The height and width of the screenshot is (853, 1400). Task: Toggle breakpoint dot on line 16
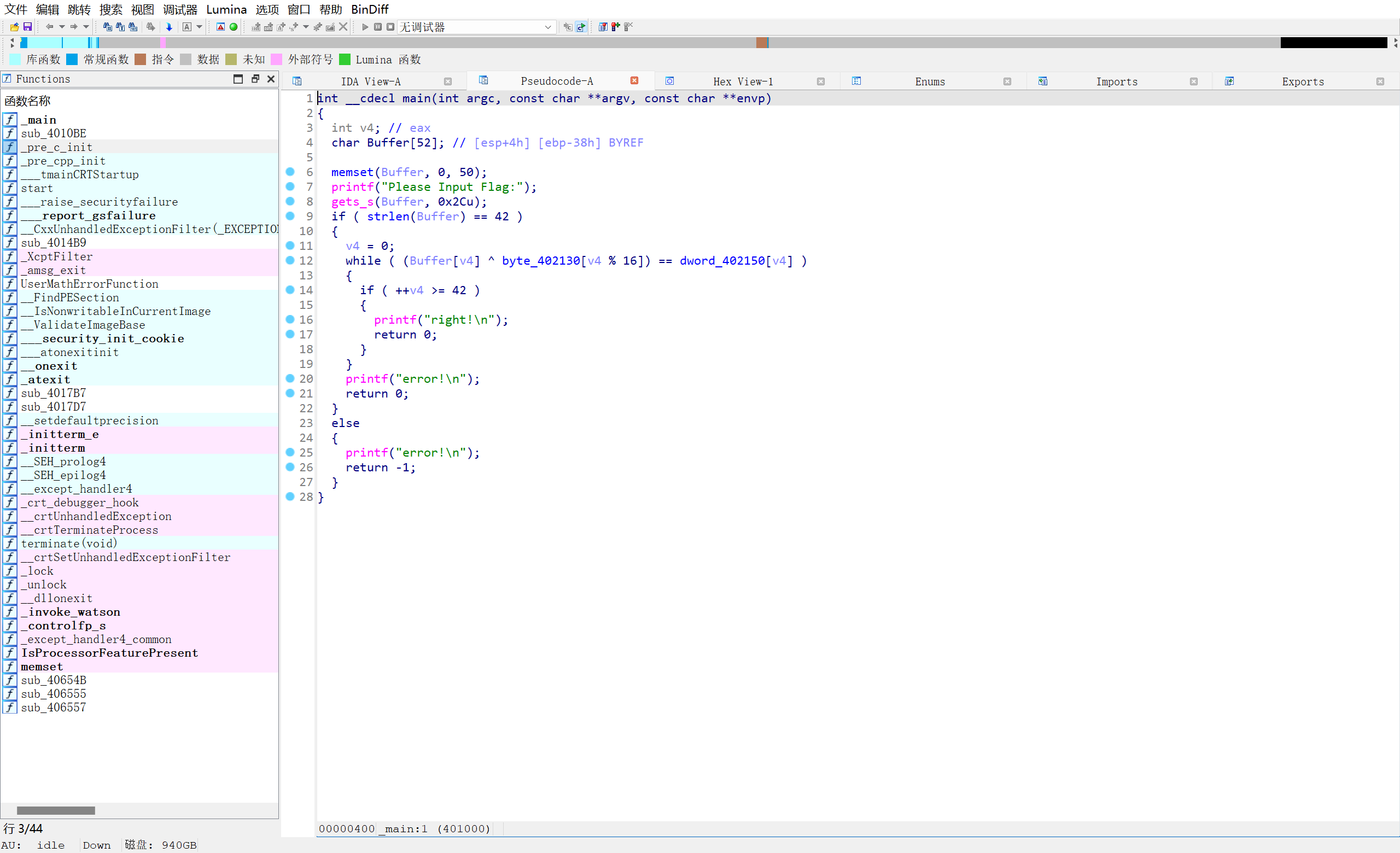click(x=290, y=319)
